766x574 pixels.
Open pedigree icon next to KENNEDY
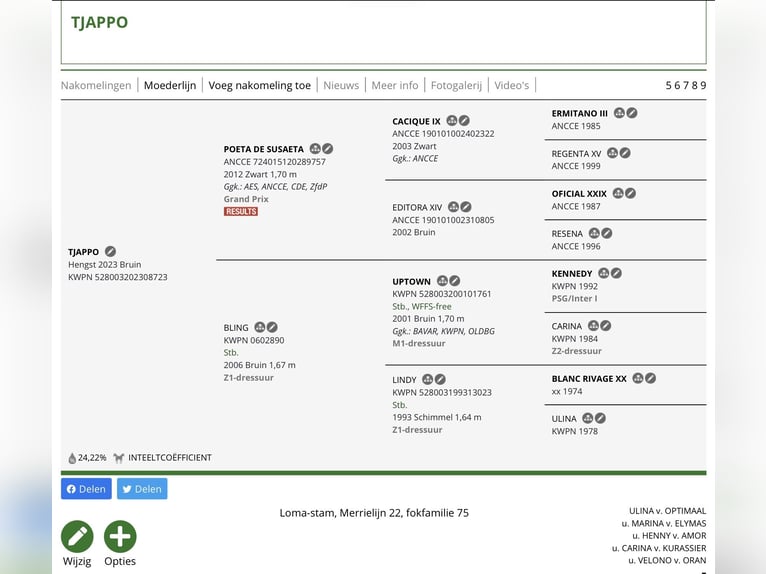[604, 273]
